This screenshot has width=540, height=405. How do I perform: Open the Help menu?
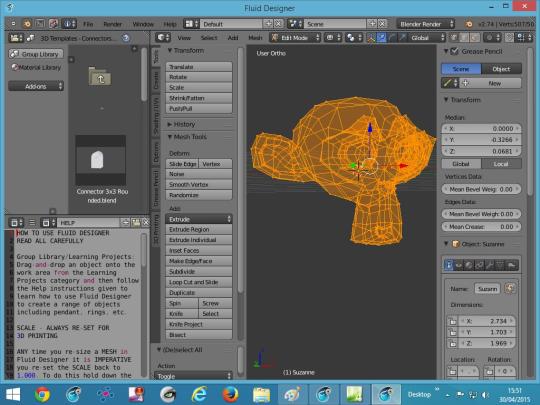(170, 24)
